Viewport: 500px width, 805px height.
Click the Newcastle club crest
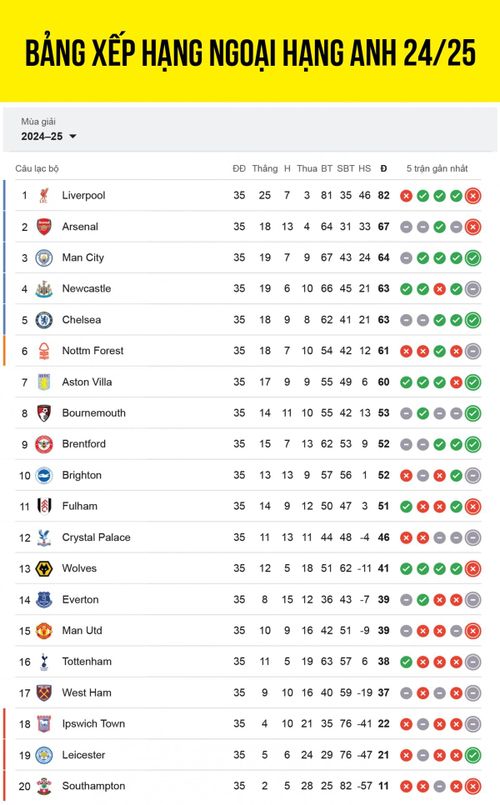click(x=44, y=289)
